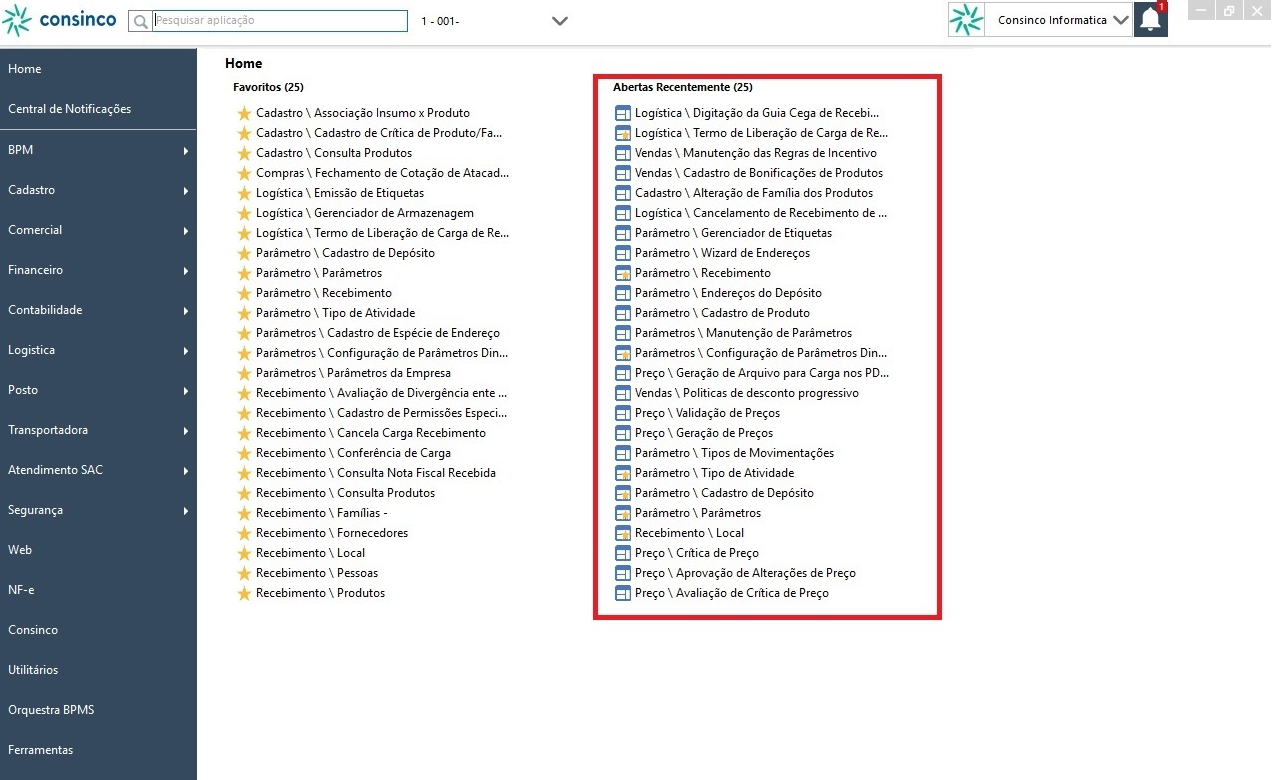Open favorite Cadastro de Permissões Especiais
The image size is (1273, 780).
click(x=382, y=413)
